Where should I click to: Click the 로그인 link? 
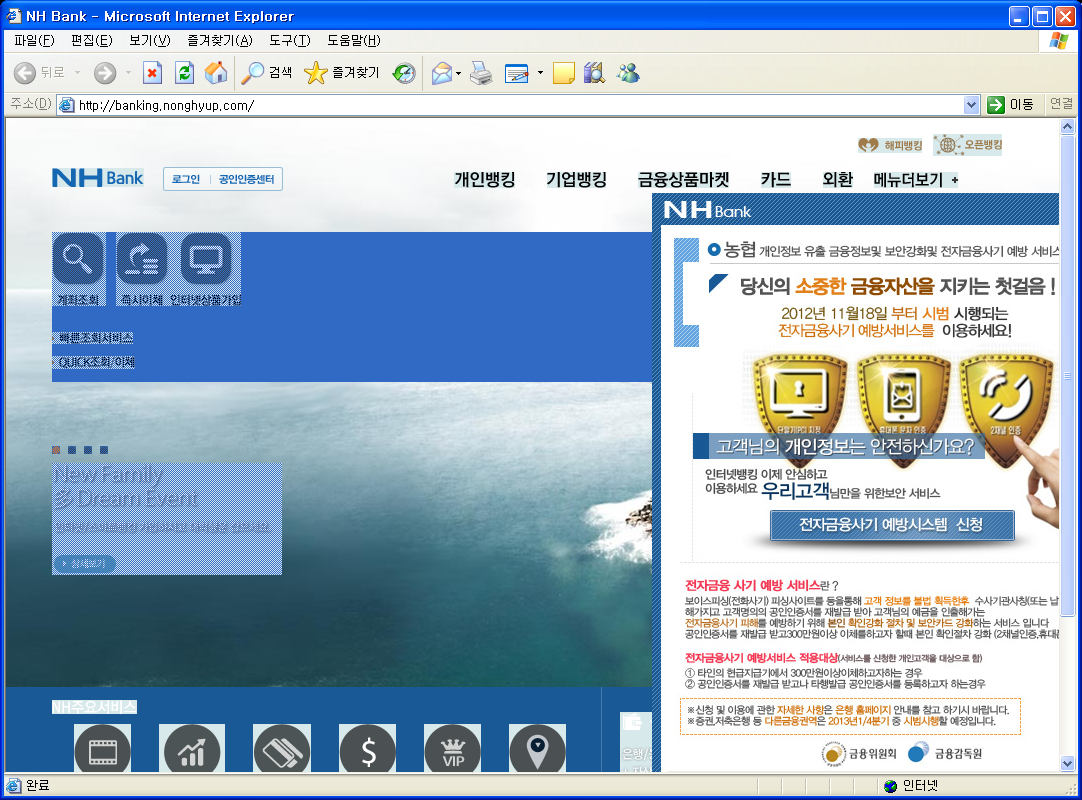pyautogui.click(x=186, y=179)
